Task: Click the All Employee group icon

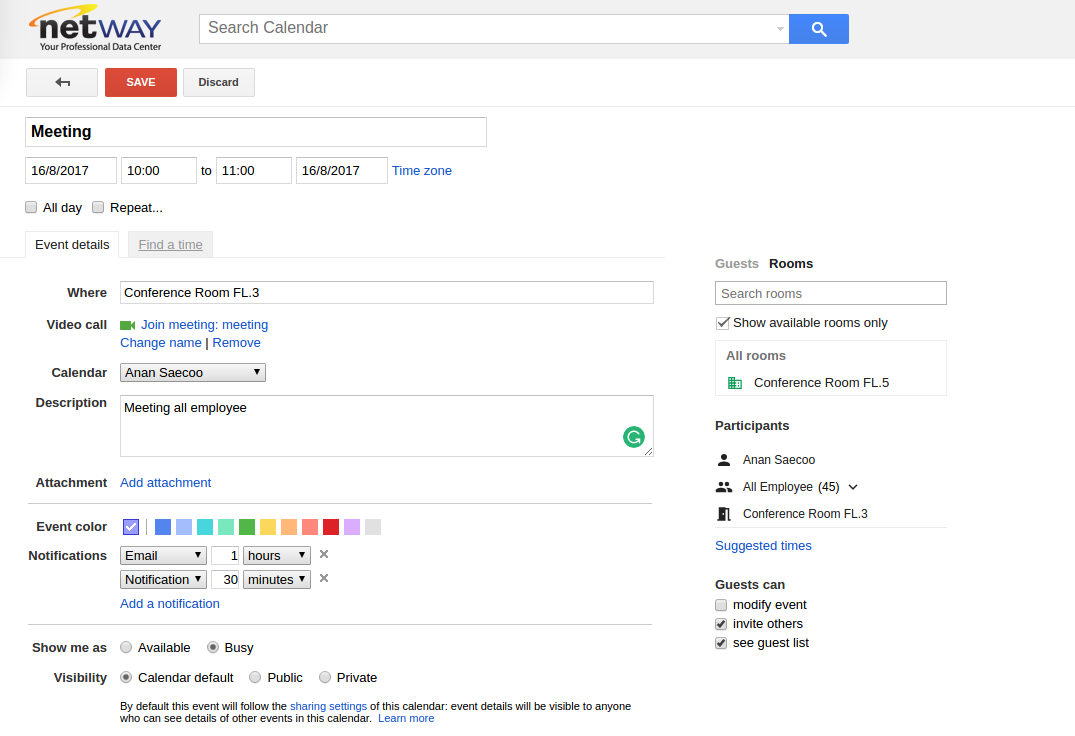Action: tap(724, 487)
